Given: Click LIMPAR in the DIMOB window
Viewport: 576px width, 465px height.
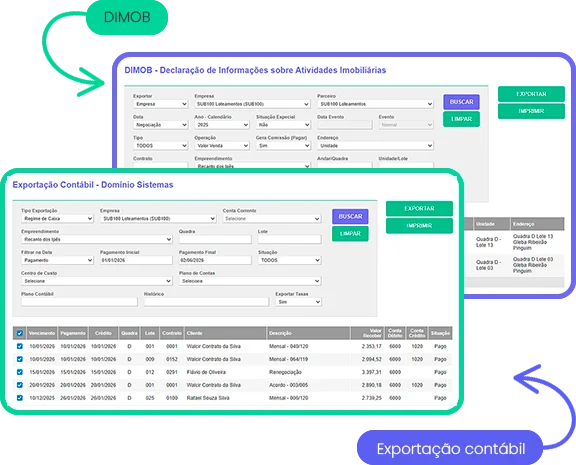Looking at the screenshot, I should pos(461,119).
